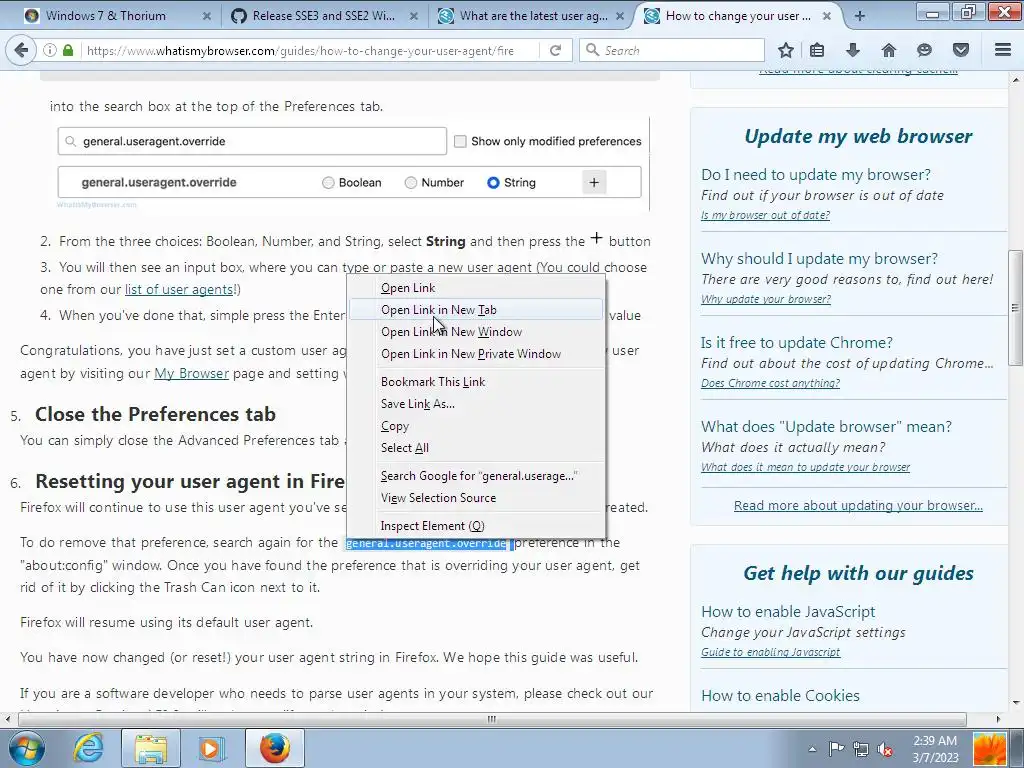The height and width of the screenshot is (768, 1024).
Task: Choose Open Link in New Private Window
Action: coord(477,354)
